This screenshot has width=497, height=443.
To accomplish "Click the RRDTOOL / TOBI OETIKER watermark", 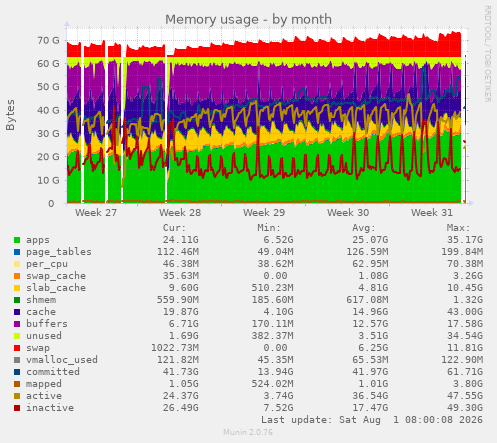I will (x=487, y=53).
